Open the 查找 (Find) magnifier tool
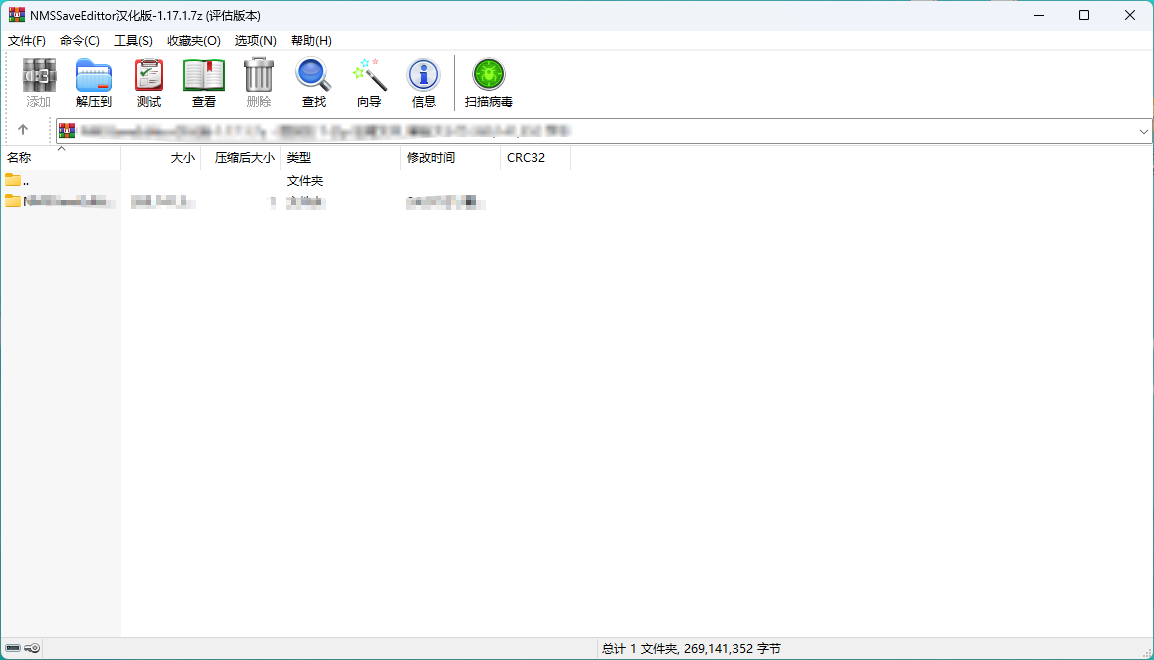The height and width of the screenshot is (660, 1154). pos(314,82)
